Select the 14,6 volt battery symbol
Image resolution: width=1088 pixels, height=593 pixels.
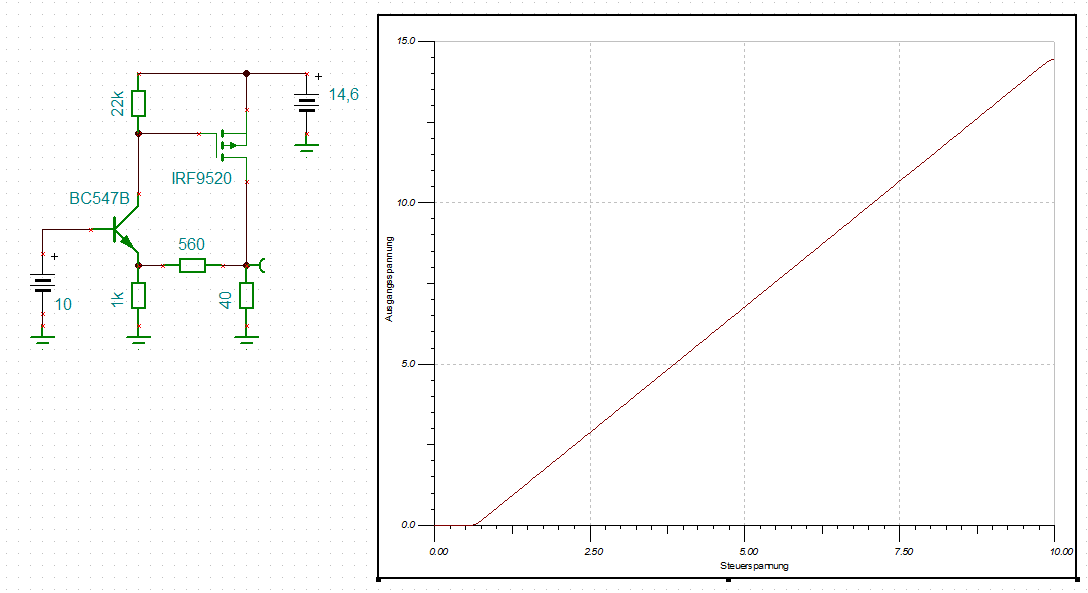click(x=307, y=103)
